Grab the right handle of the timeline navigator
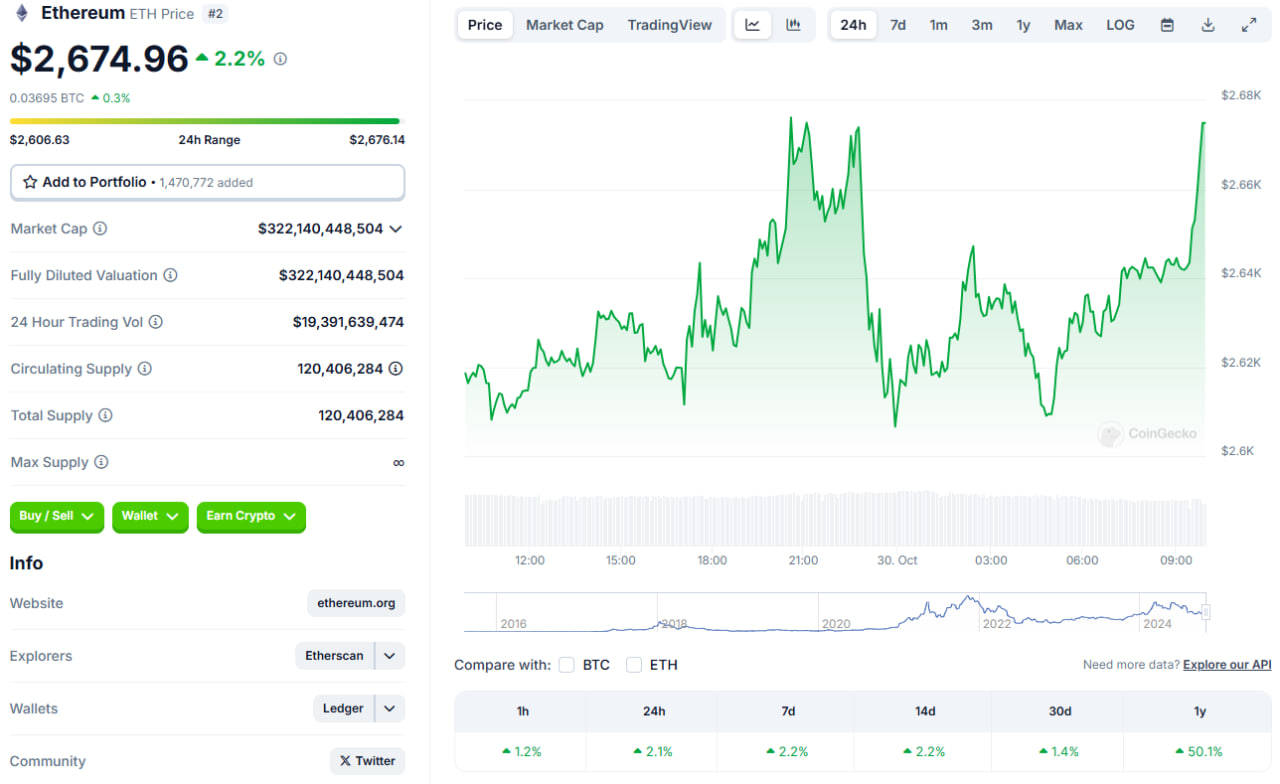The width and height of the screenshot is (1280, 784). (1206, 612)
